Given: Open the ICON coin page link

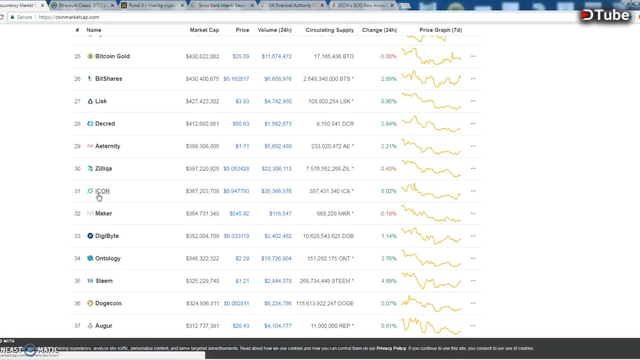Looking at the screenshot, I should tap(102, 191).
